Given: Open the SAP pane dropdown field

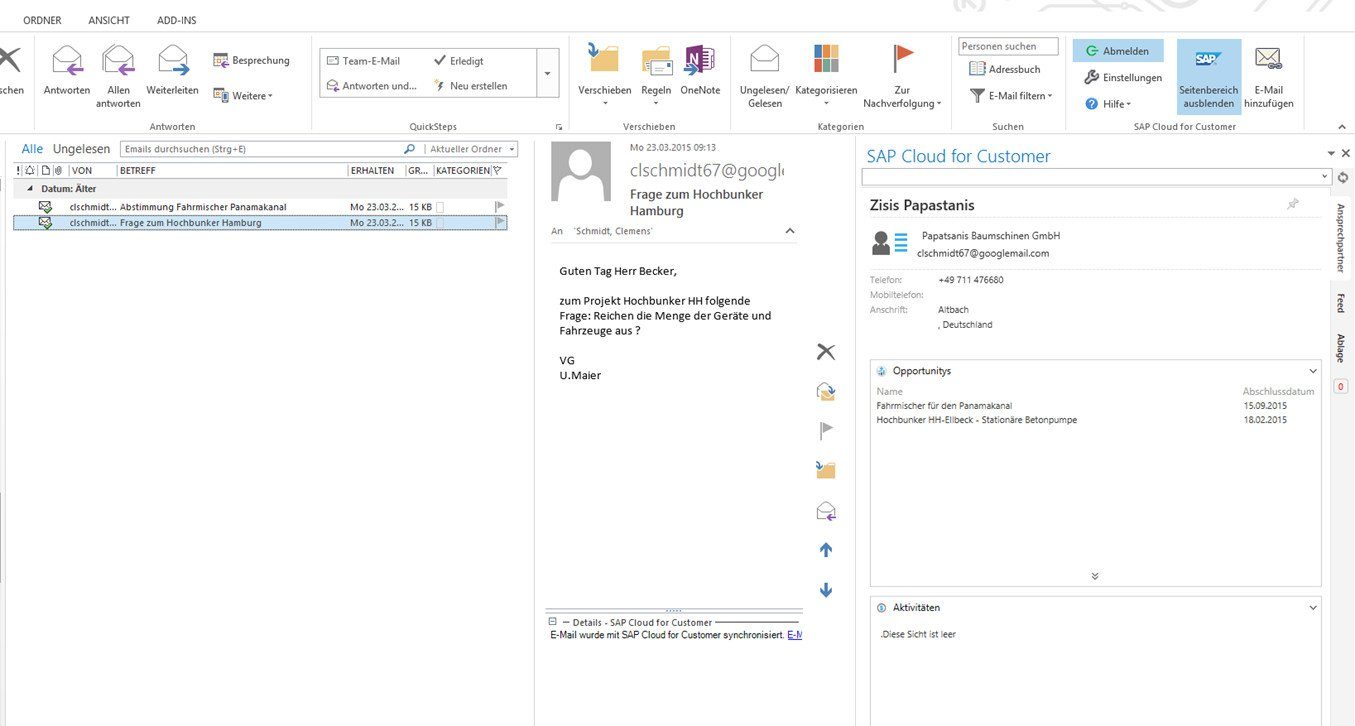Looking at the screenshot, I should (x=1096, y=176).
